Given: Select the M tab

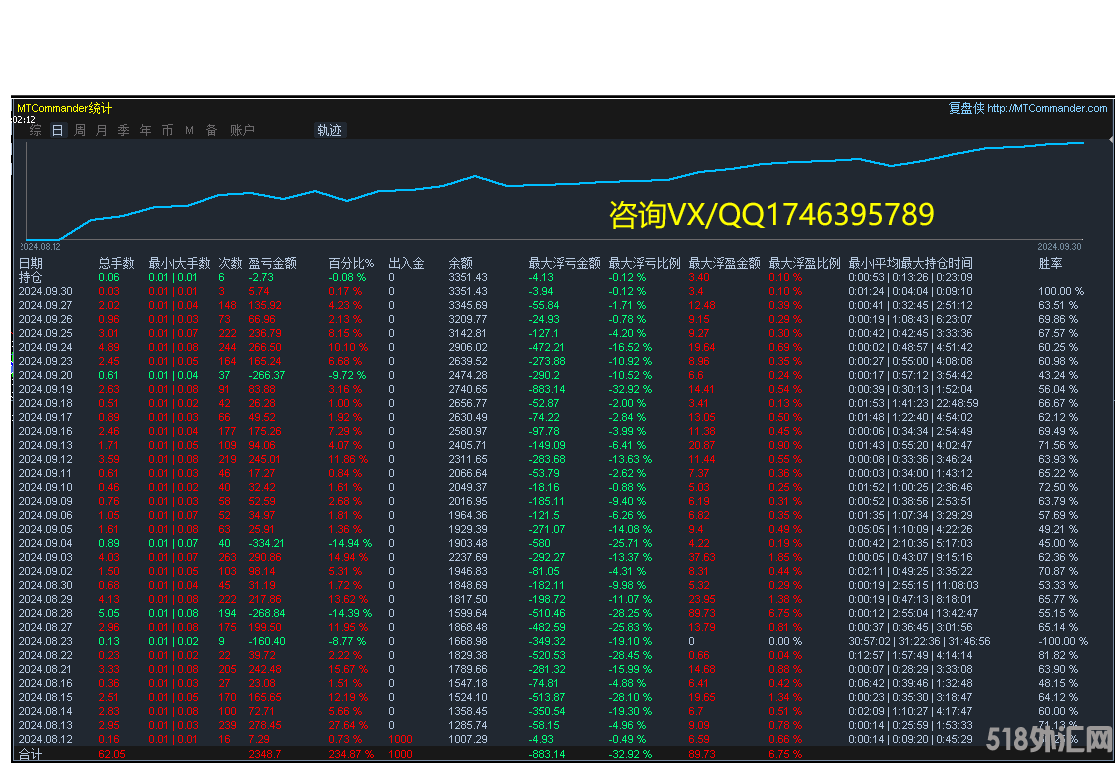Looking at the screenshot, I should point(189,130).
